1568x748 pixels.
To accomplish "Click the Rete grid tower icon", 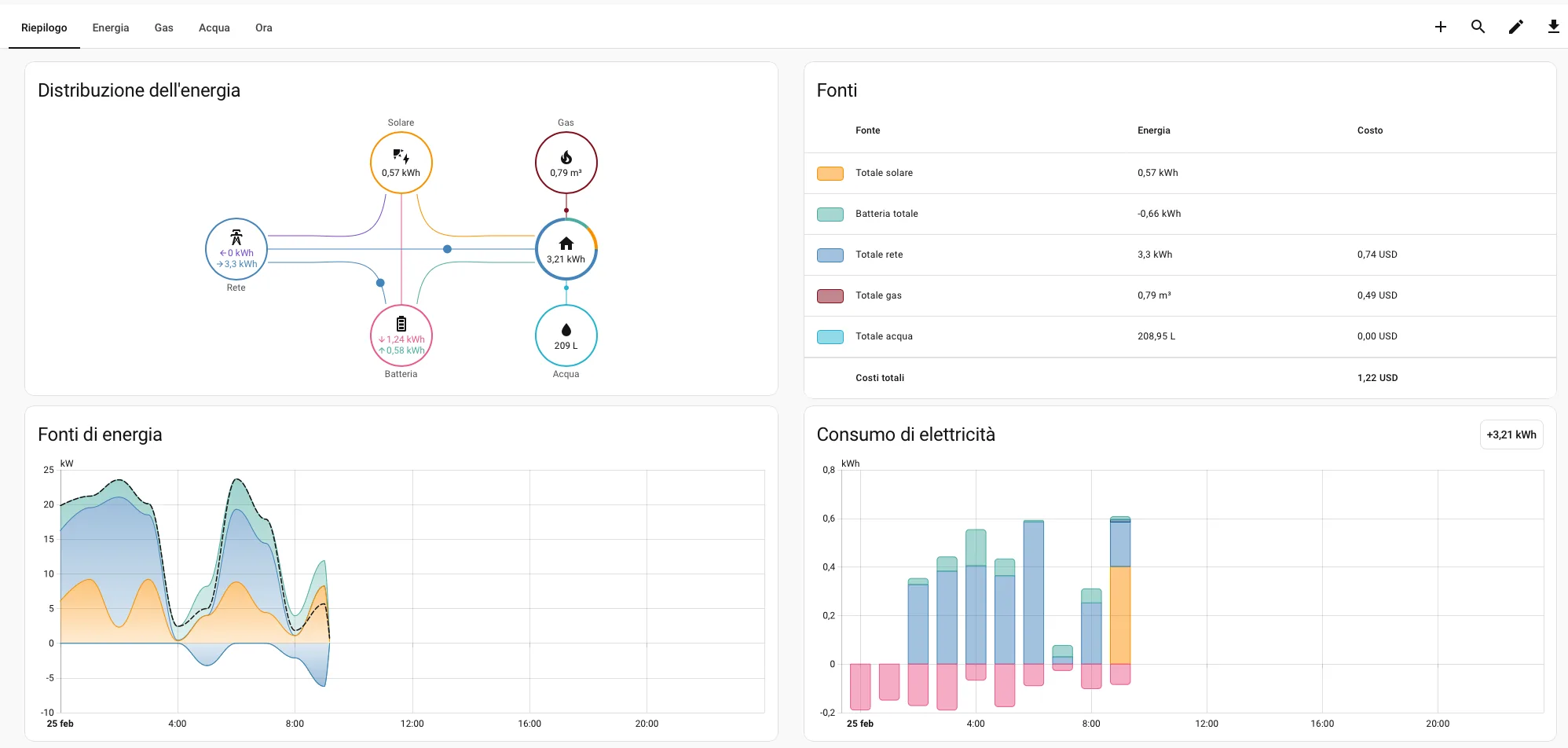I will 236,249.
